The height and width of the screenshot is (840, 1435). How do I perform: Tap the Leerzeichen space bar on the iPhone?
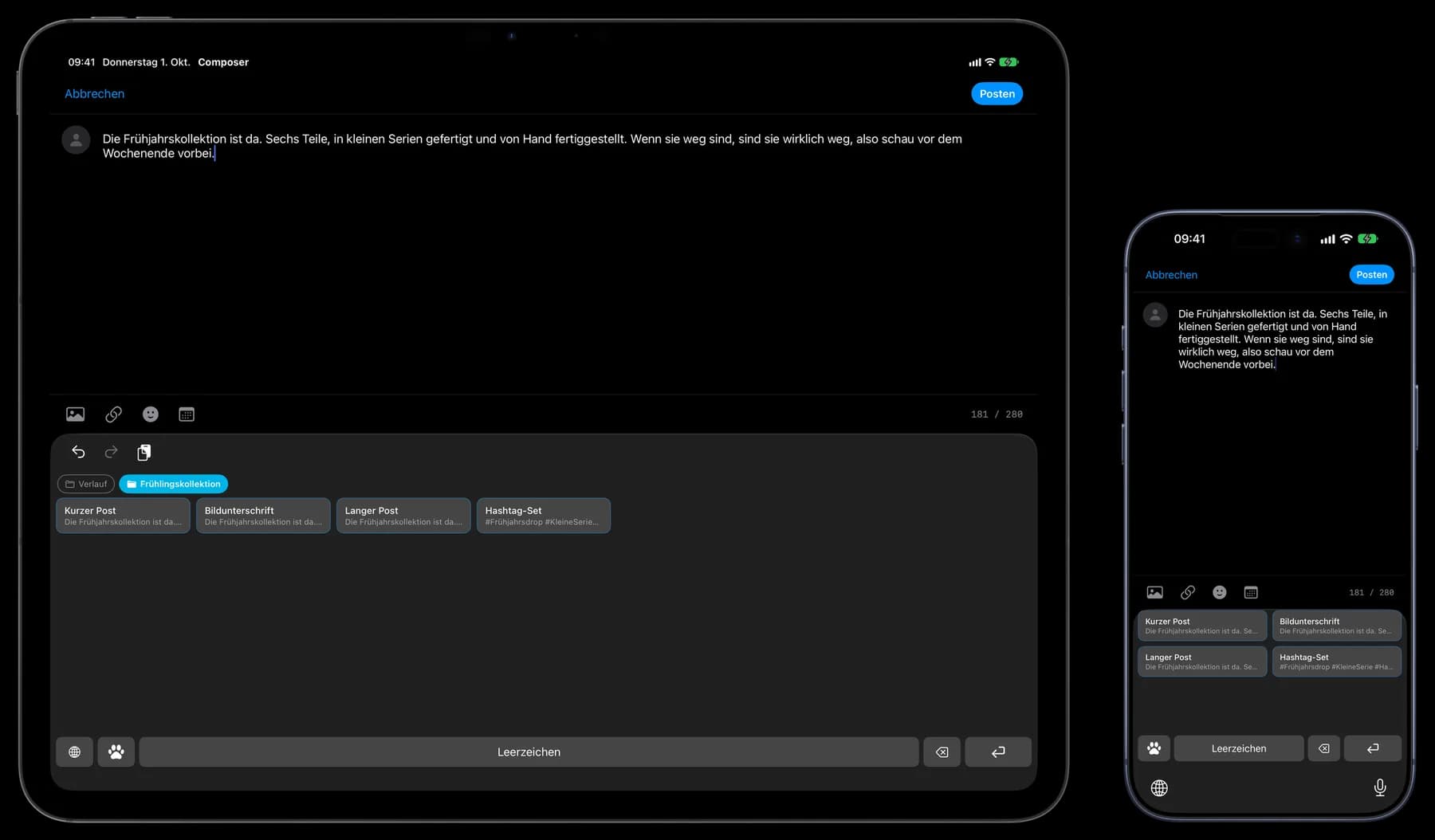point(1239,748)
